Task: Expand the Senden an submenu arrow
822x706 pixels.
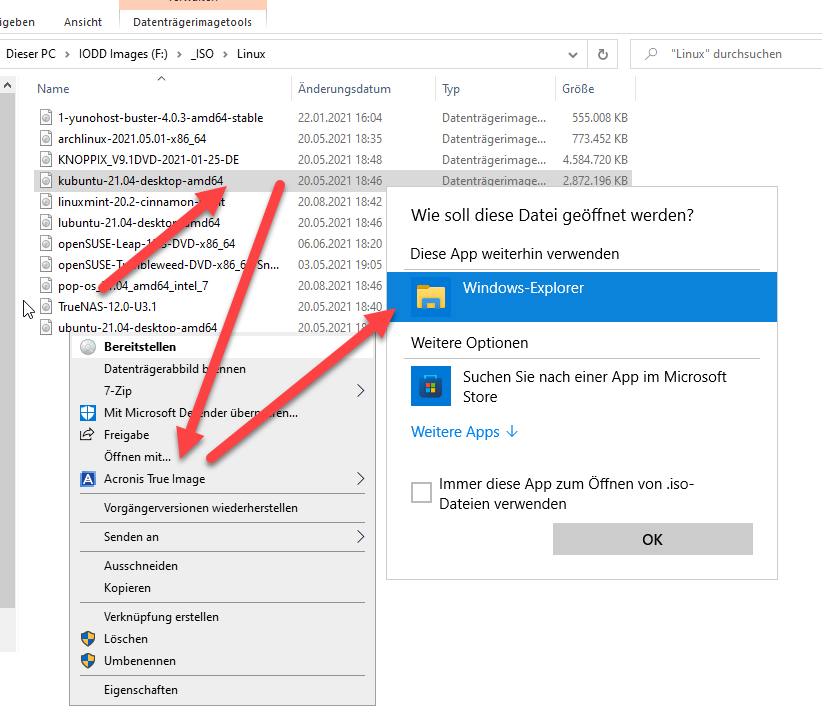Action: tap(360, 536)
